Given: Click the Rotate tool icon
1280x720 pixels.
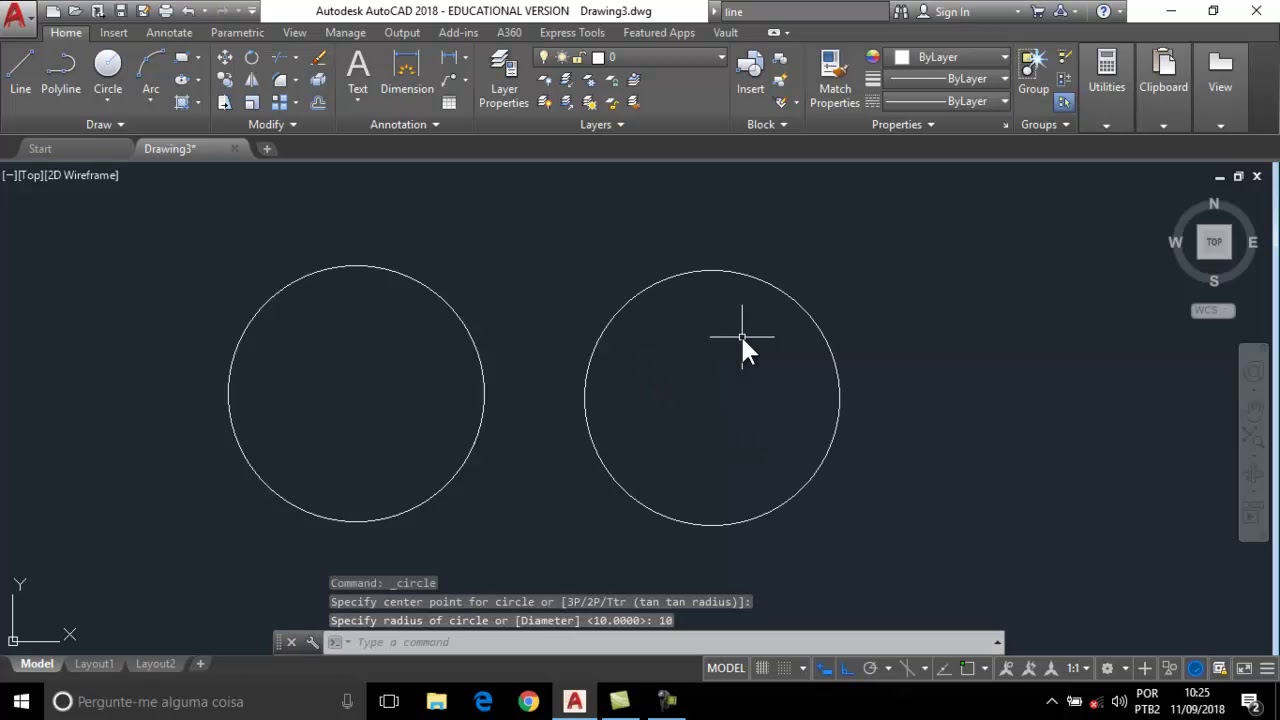Looking at the screenshot, I should [252, 58].
